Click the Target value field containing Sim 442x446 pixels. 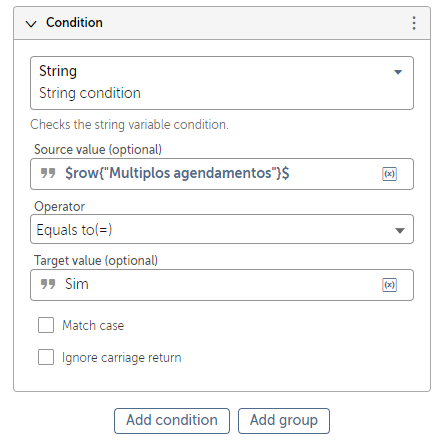click(x=222, y=285)
